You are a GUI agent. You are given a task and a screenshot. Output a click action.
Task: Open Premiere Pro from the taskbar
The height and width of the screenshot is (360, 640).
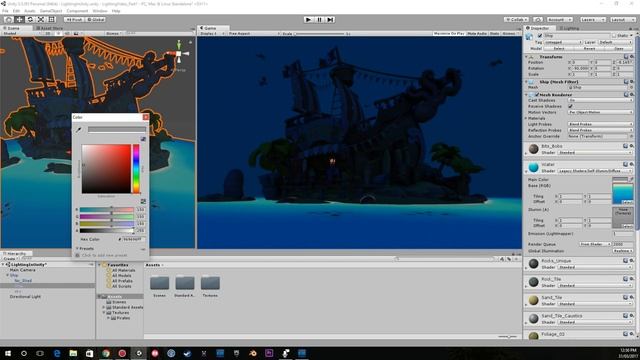point(269,353)
